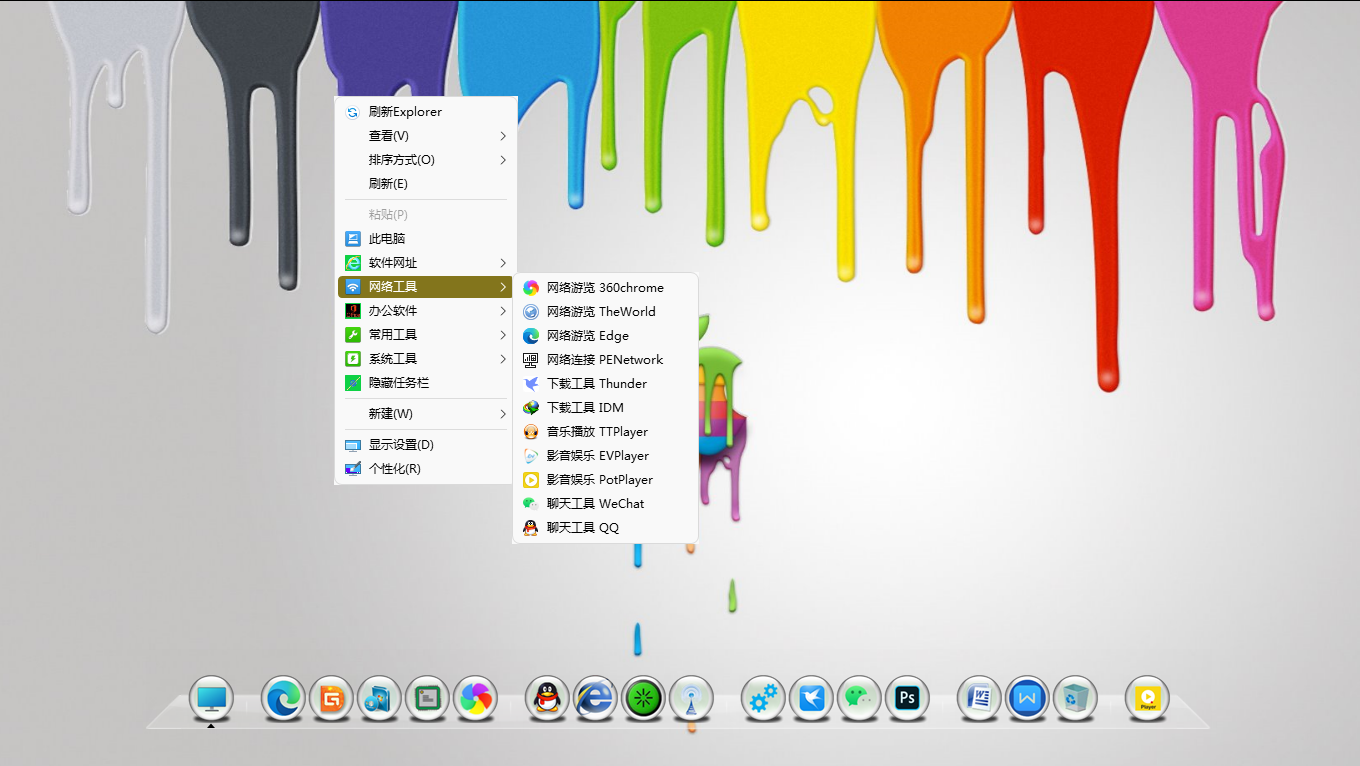The width and height of the screenshot is (1360, 766).
Task: Open the orange G icon in dock
Action: click(x=331, y=698)
